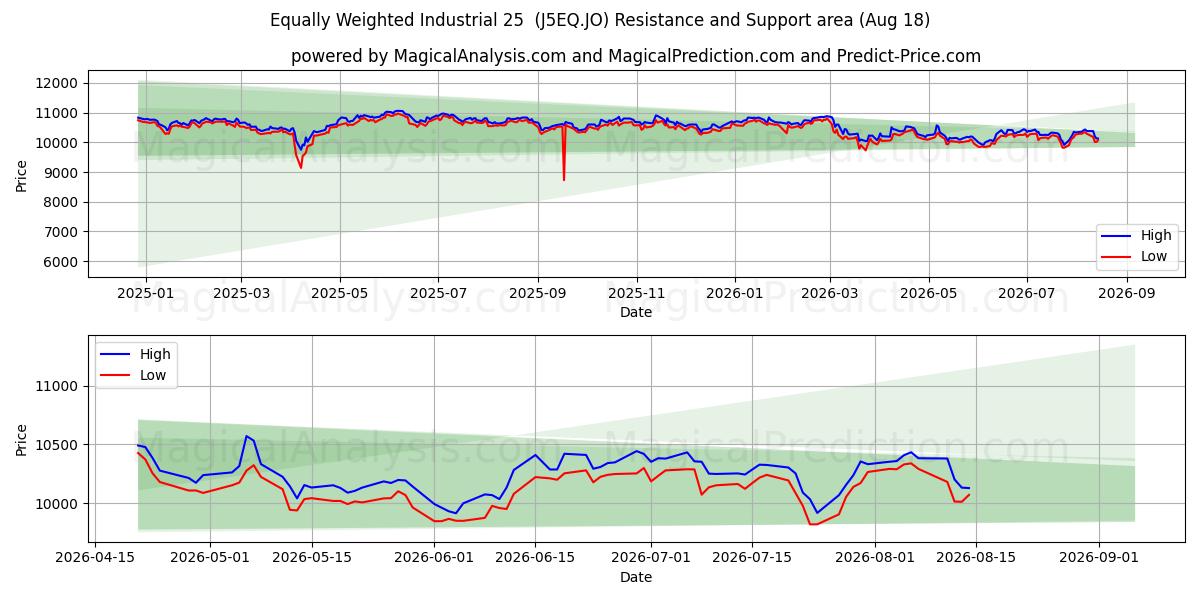Click the 10500 tick on the lower price axis
Screen dimensions: 1200x600
click(x=58, y=445)
